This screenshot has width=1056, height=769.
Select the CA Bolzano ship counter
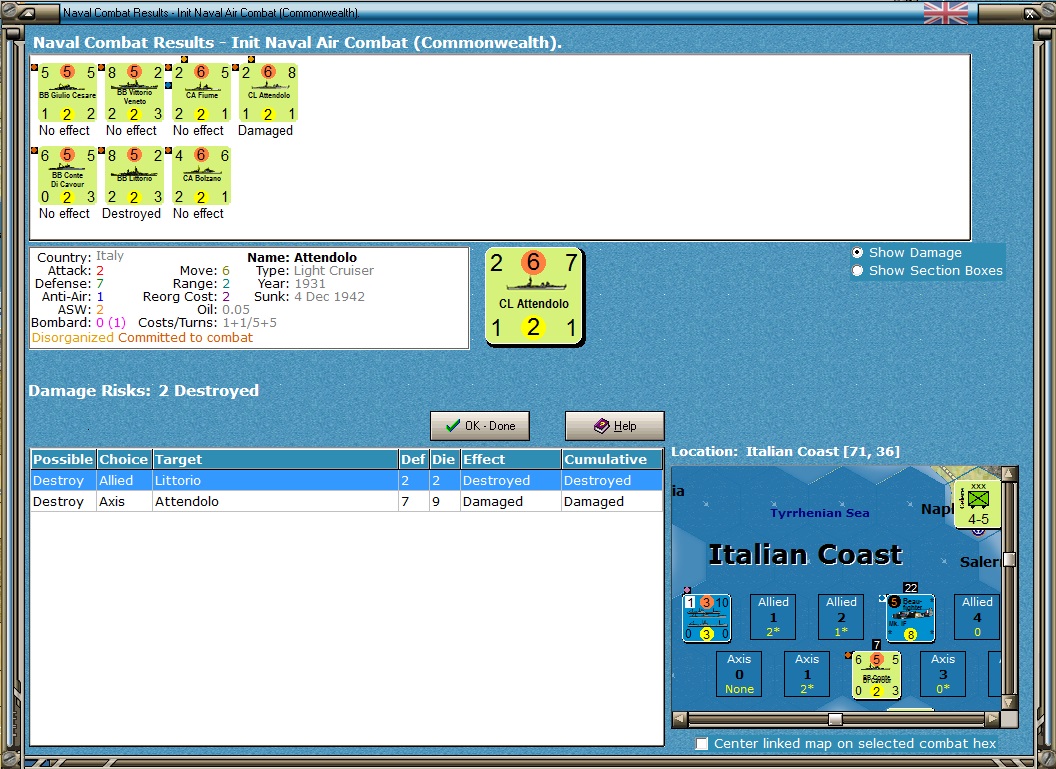tap(201, 176)
